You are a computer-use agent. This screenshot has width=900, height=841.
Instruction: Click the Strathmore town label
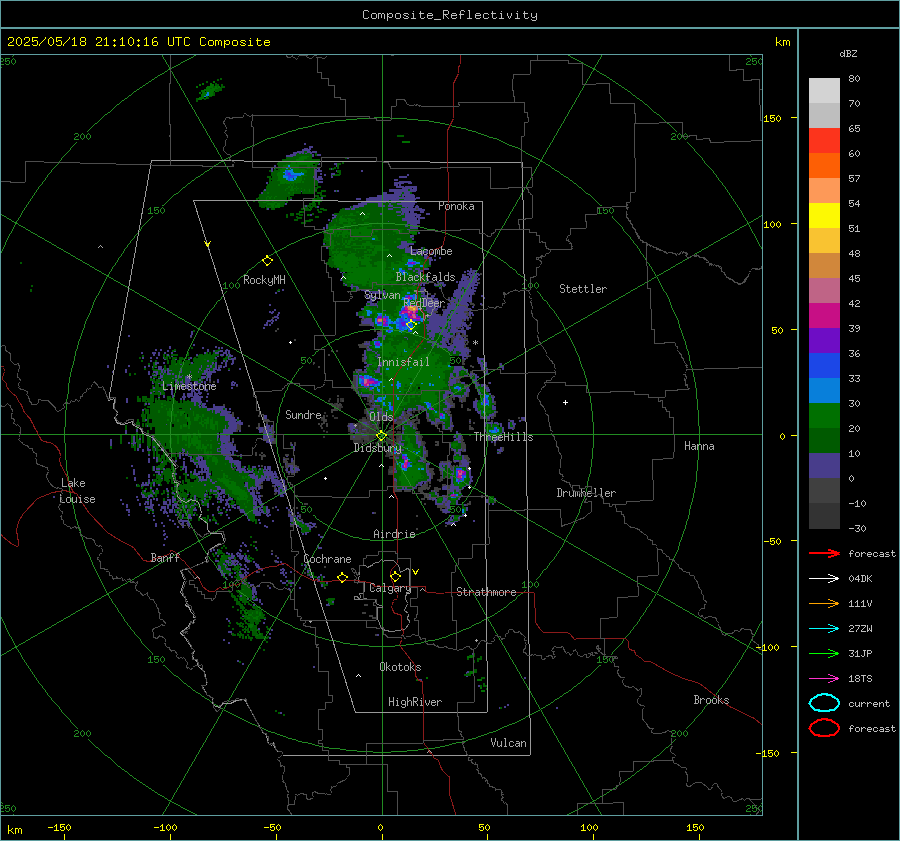coord(486,592)
